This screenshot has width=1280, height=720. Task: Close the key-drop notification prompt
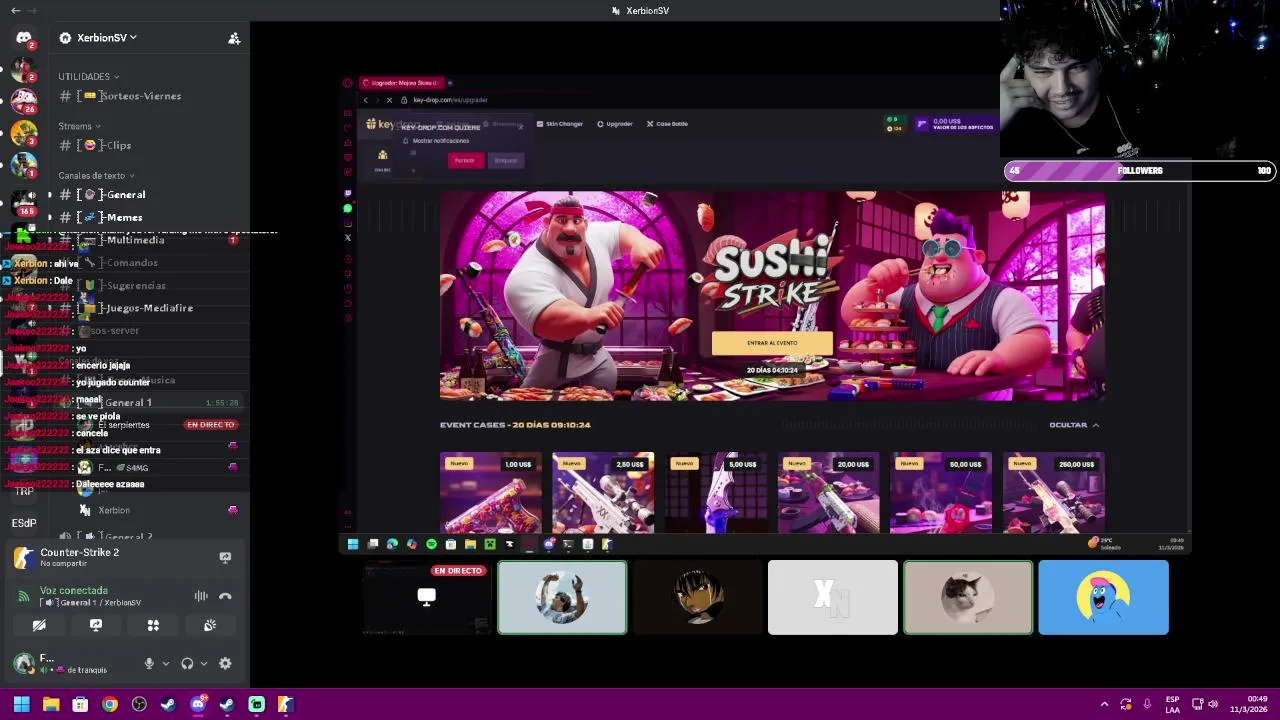(520, 127)
